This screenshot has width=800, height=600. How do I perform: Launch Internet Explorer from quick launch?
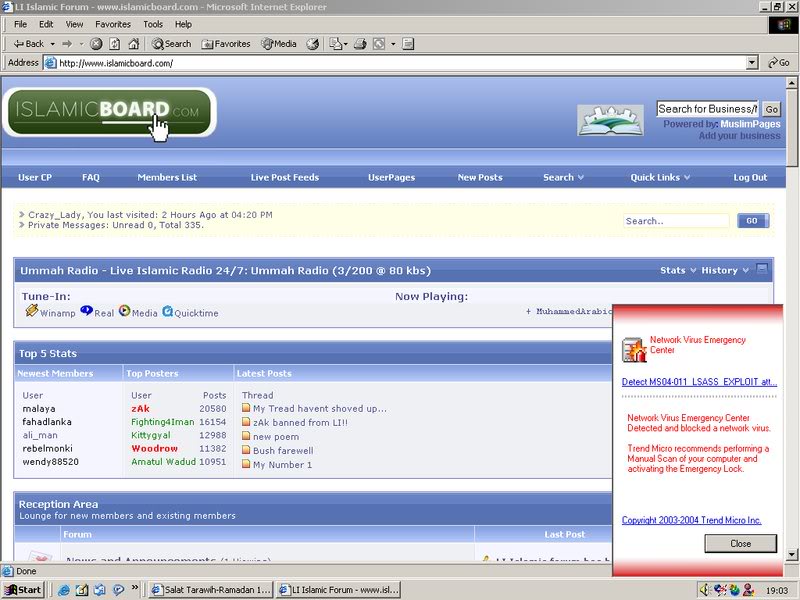coord(63,590)
